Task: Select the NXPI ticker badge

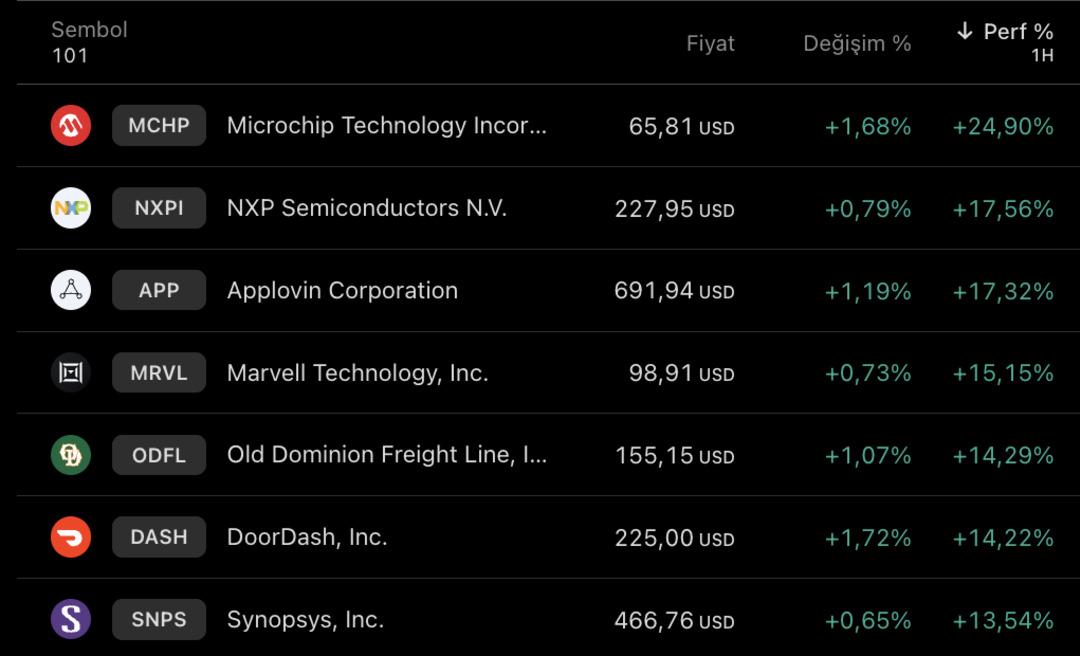Action: click(x=159, y=208)
